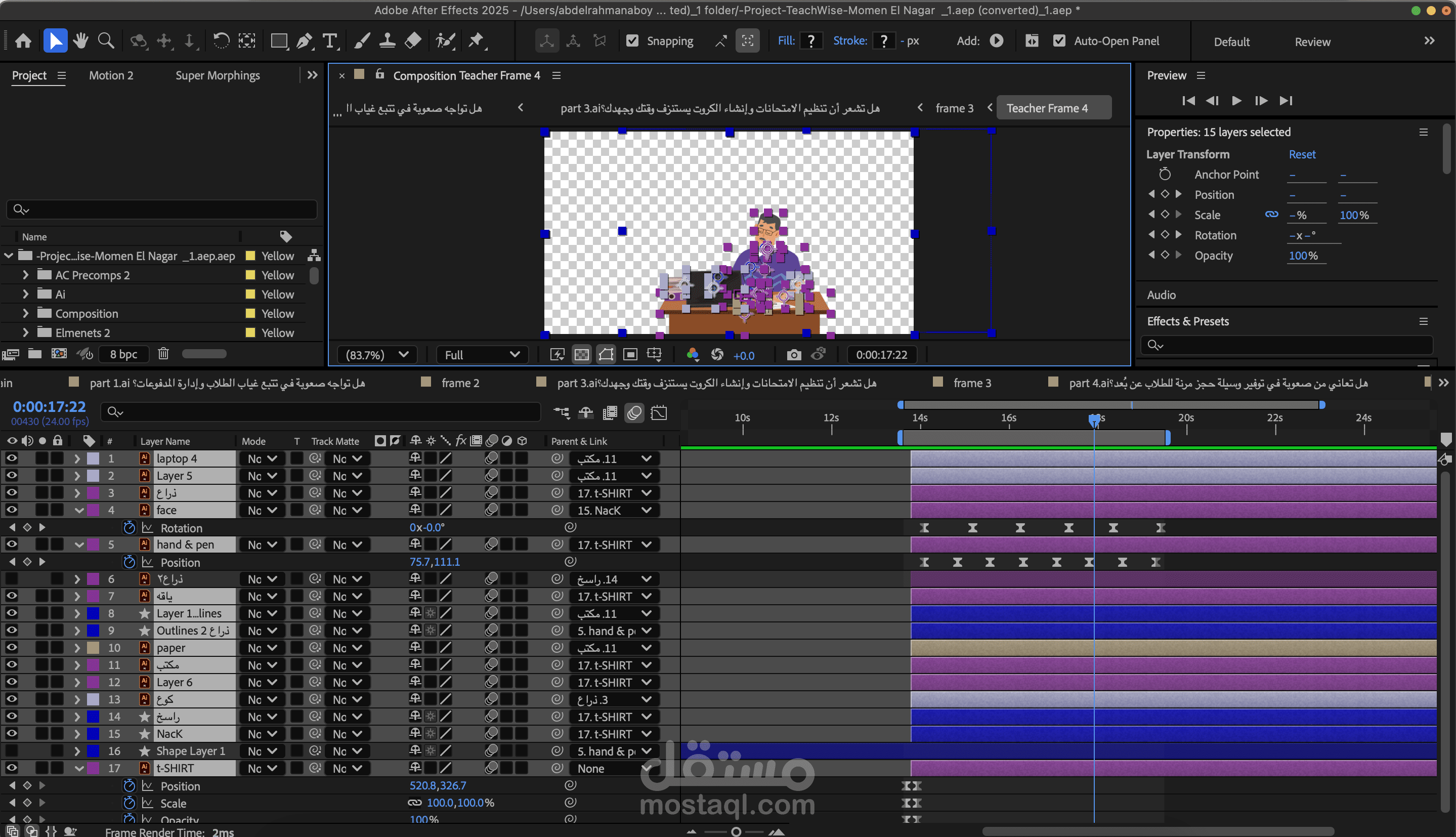Reset the Layer Transform properties
The height and width of the screenshot is (837, 1456).
1301,154
